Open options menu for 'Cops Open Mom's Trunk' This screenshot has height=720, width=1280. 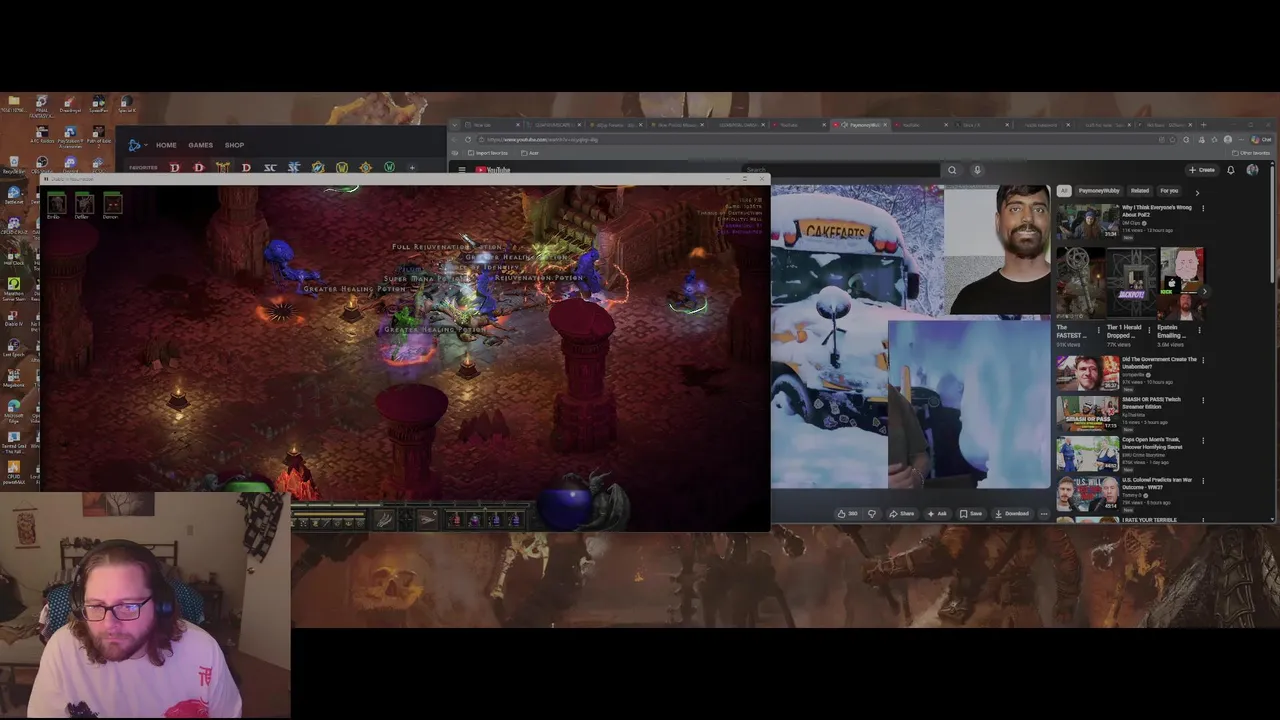pos(1203,440)
